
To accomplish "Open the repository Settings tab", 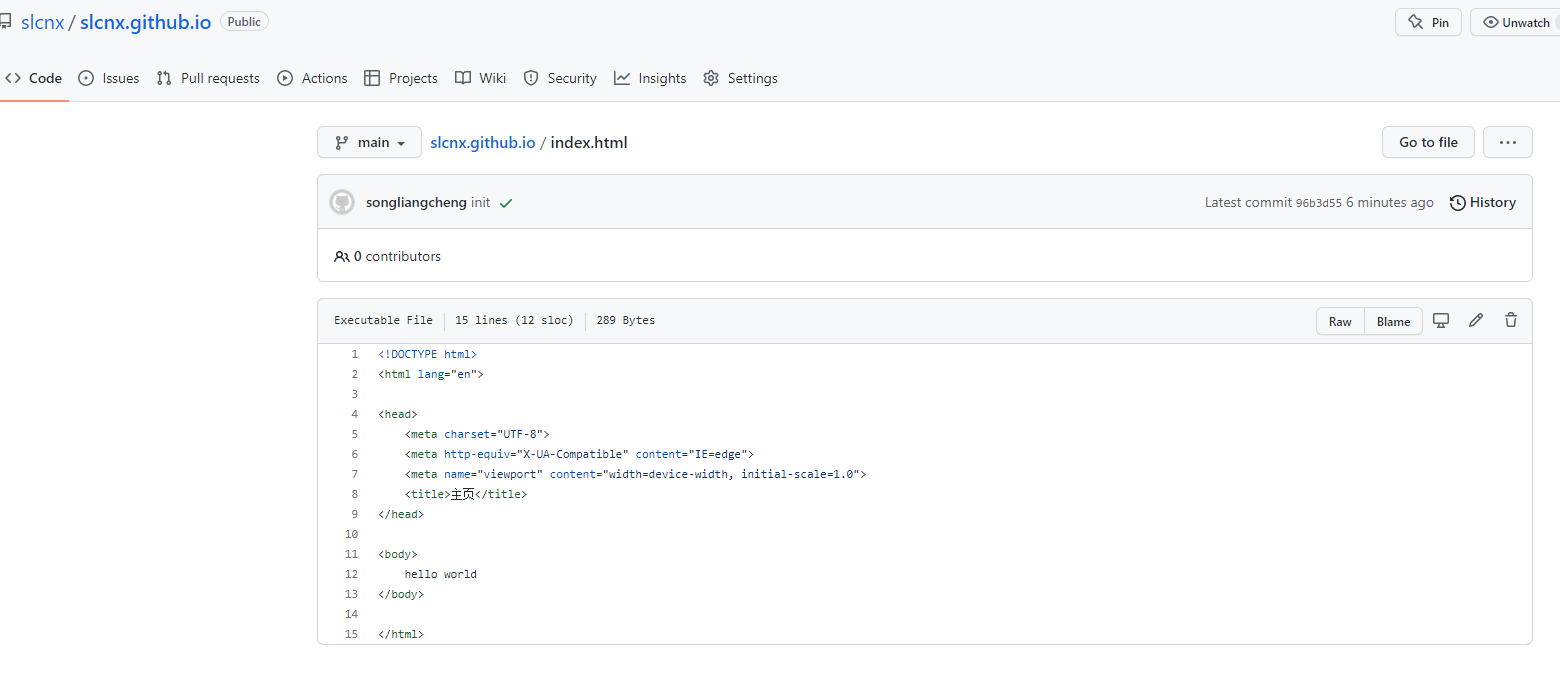I will tap(740, 78).
